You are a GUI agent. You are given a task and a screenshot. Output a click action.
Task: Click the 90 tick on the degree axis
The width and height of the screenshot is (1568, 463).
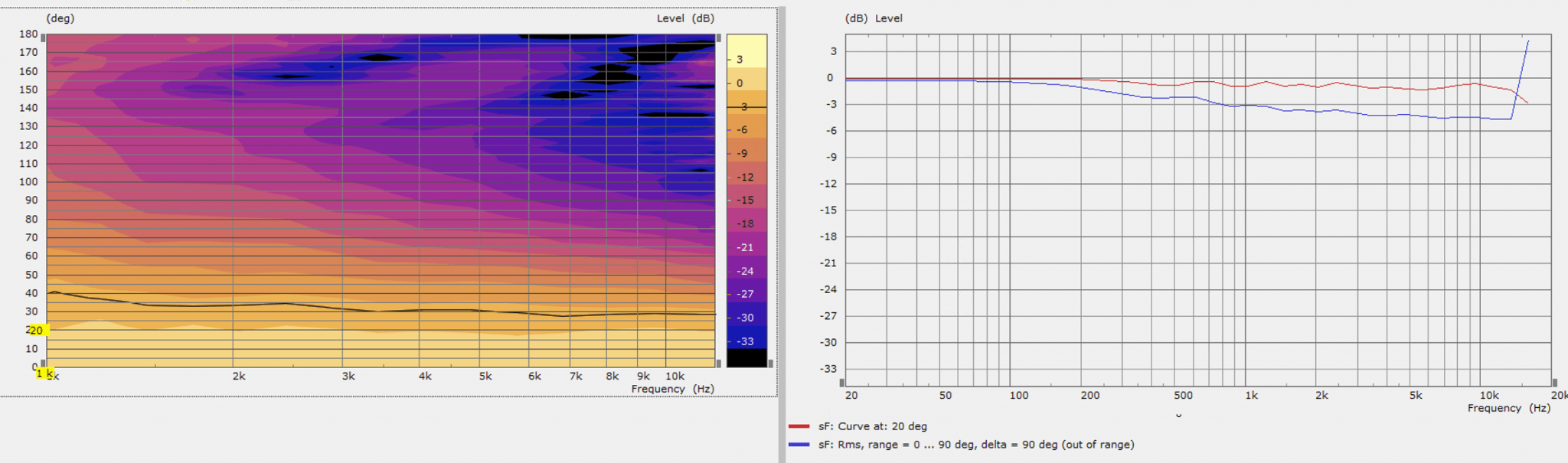click(x=31, y=201)
